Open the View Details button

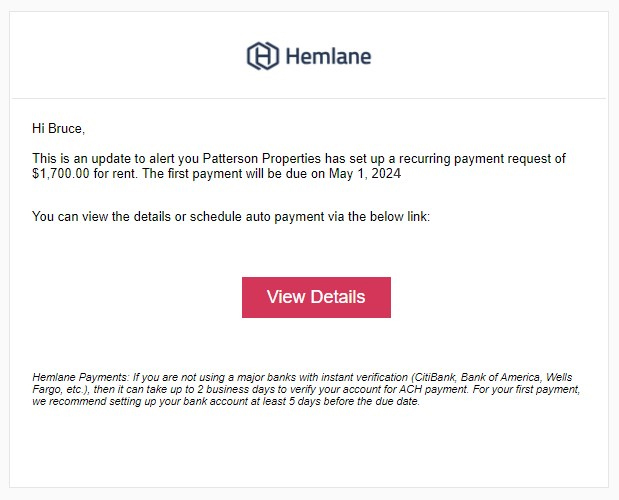click(x=316, y=297)
